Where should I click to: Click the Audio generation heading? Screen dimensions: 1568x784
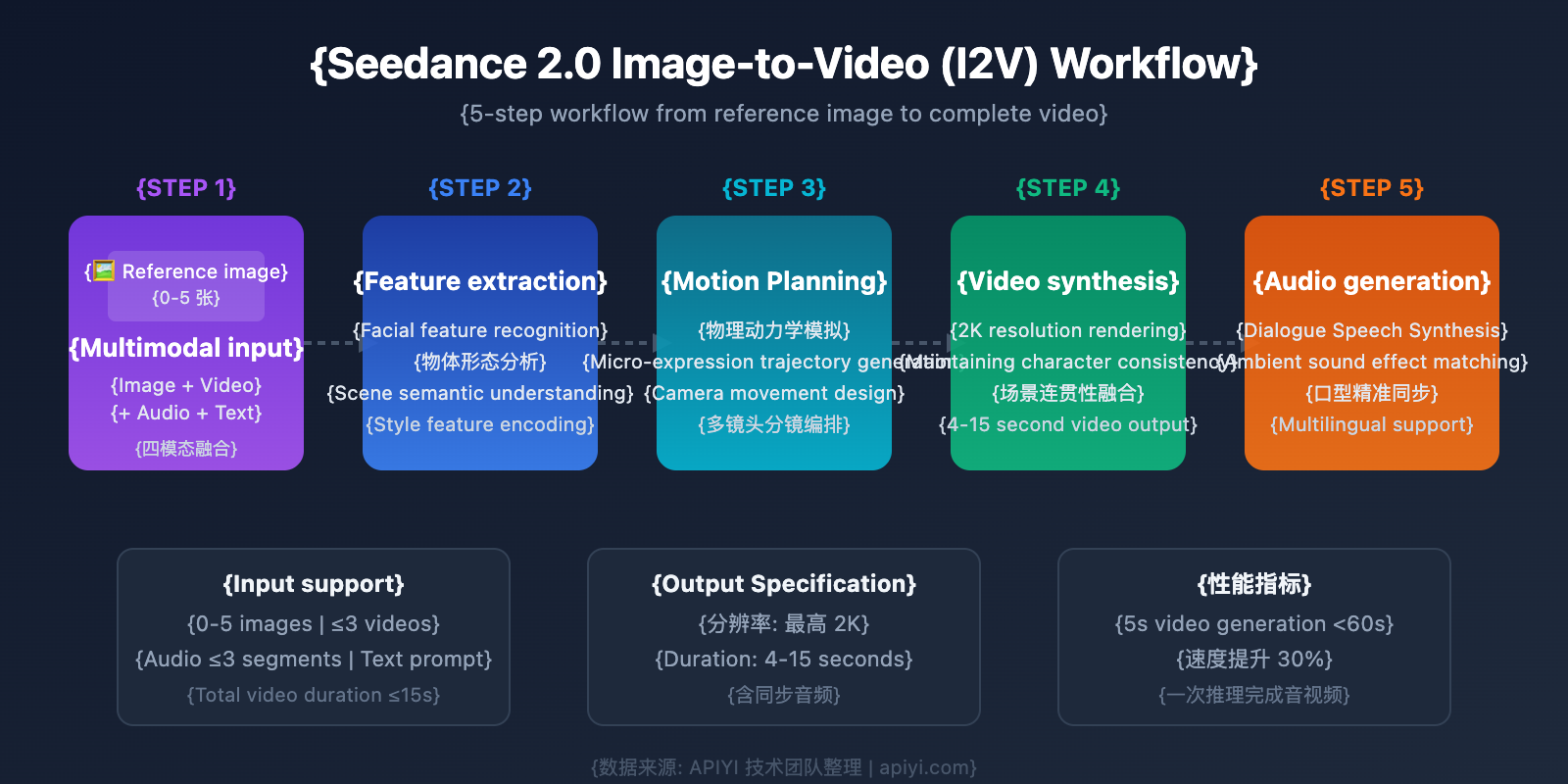(1372, 281)
